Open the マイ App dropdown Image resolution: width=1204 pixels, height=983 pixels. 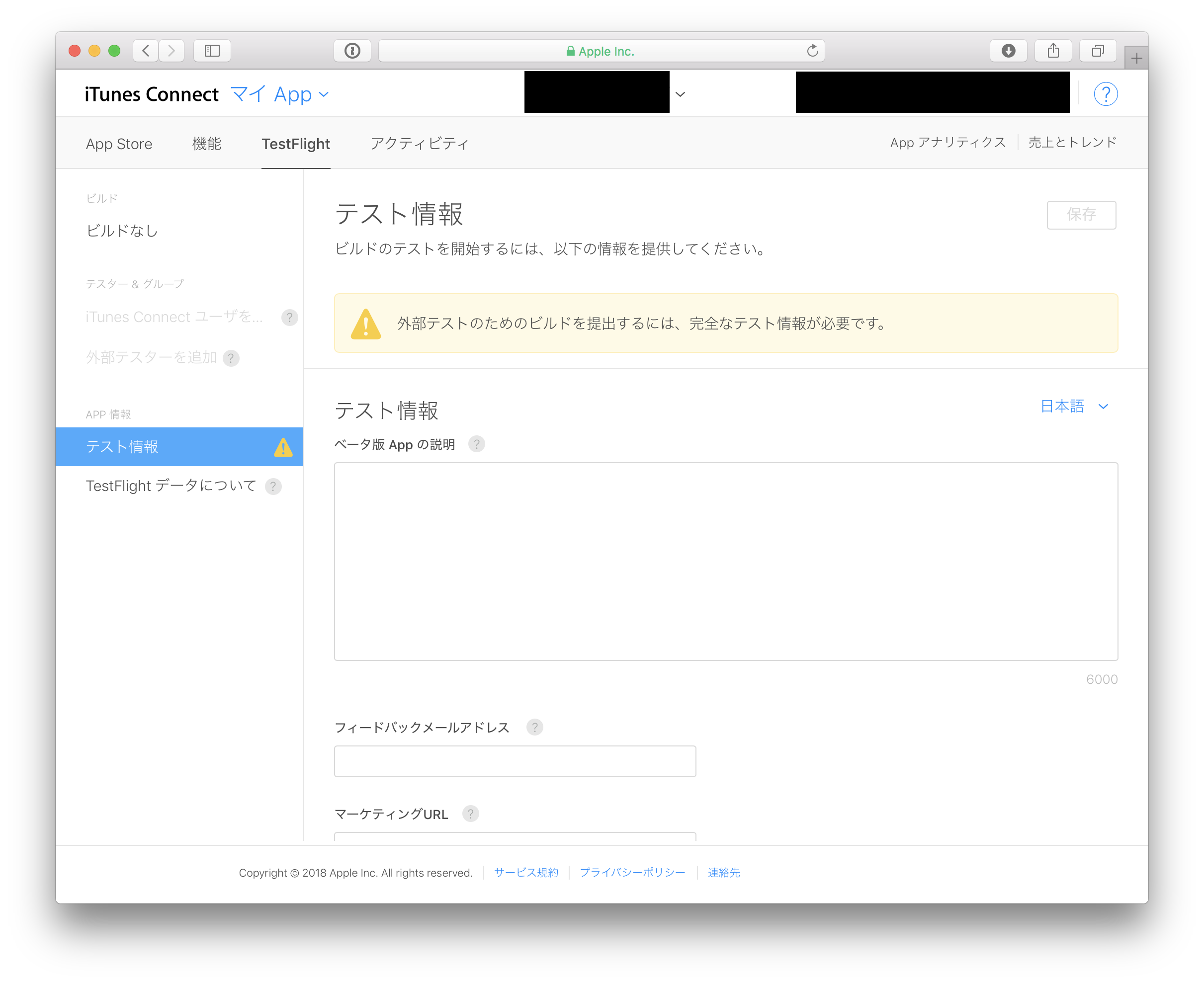tap(280, 94)
